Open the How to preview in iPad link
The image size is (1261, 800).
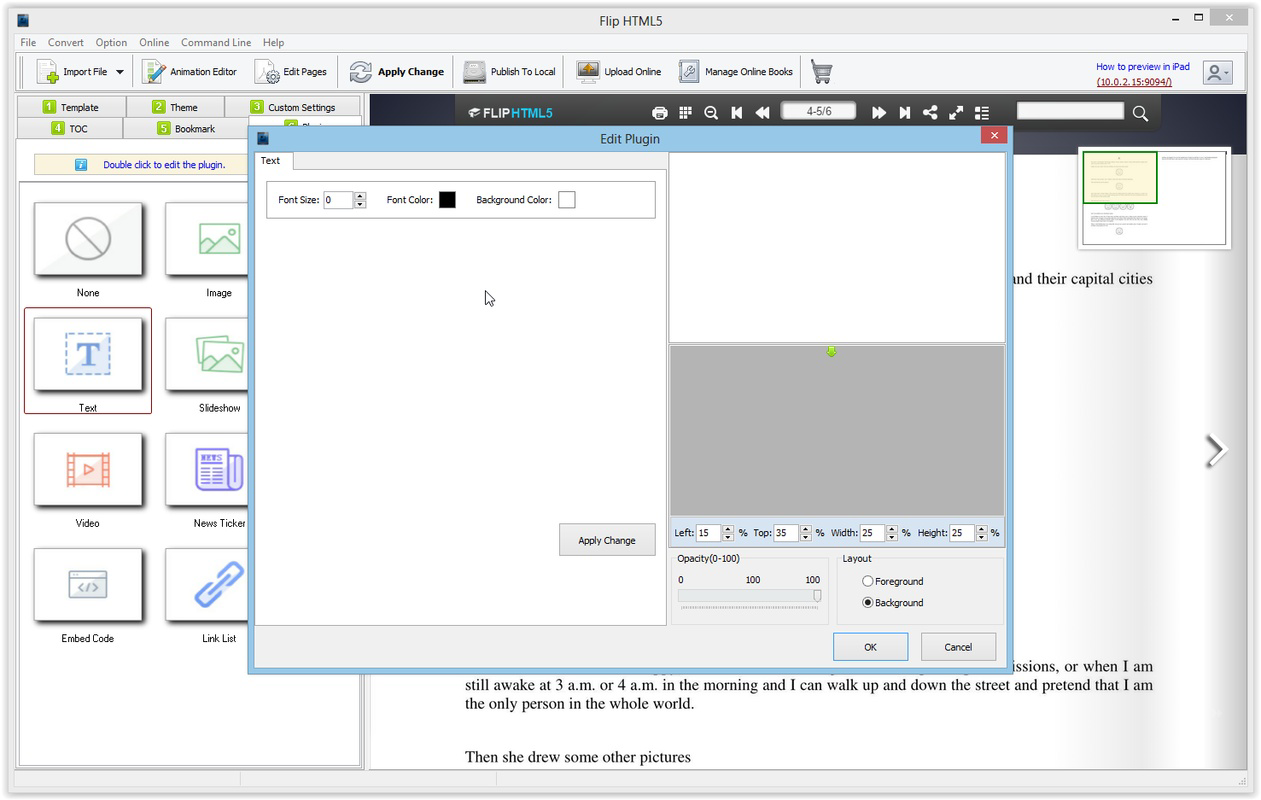click(1142, 67)
